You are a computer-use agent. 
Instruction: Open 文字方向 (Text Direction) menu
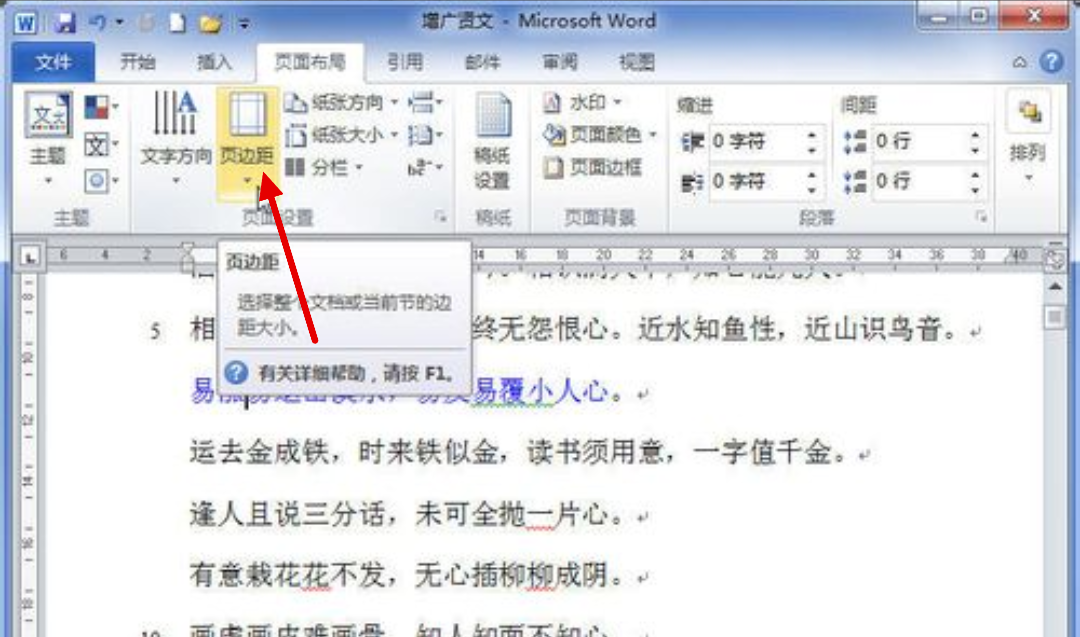point(176,138)
